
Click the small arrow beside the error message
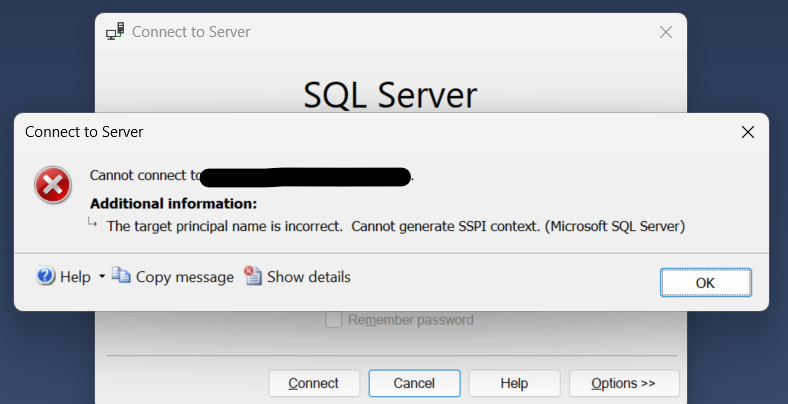pyautogui.click(x=92, y=222)
